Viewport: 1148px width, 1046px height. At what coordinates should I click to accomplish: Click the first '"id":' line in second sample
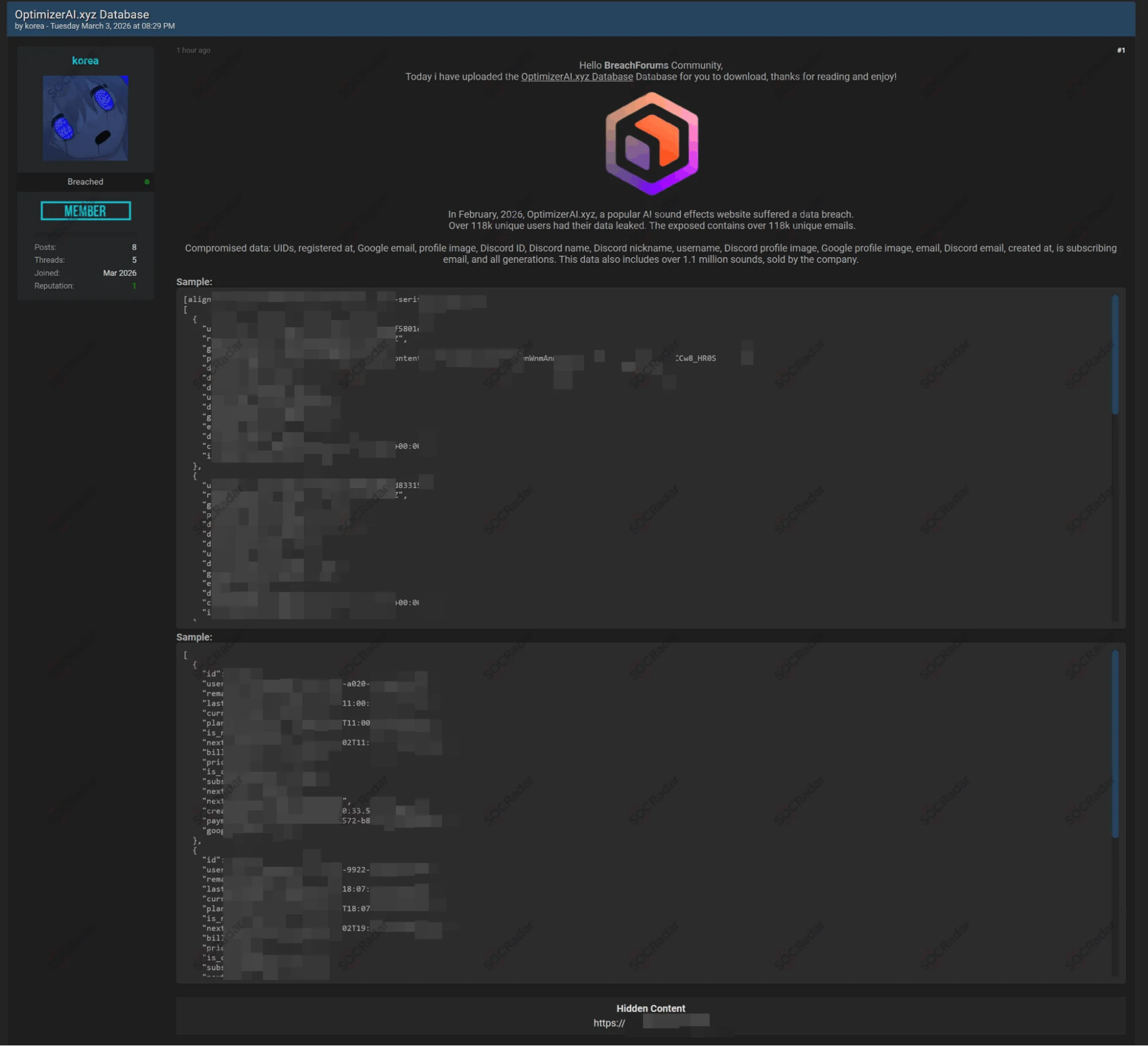tap(212, 673)
